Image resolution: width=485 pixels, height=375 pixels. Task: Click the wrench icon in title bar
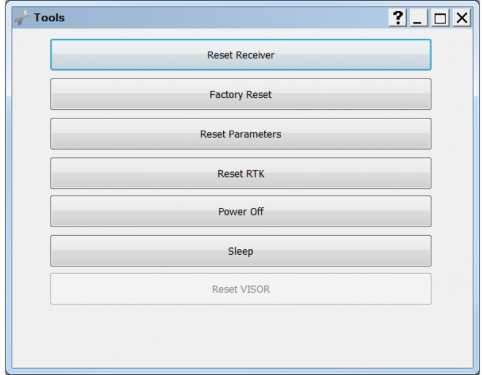pyautogui.click(x=22, y=18)
